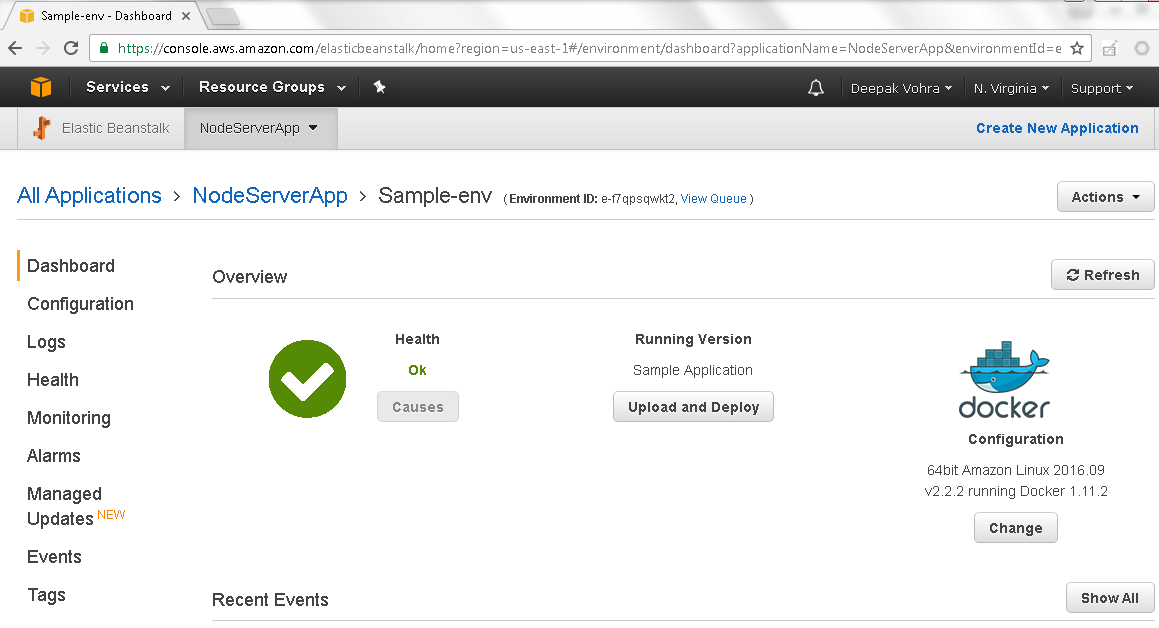Open the Services dropdown menu
The image size is (1159, 628).
point(128,87)
